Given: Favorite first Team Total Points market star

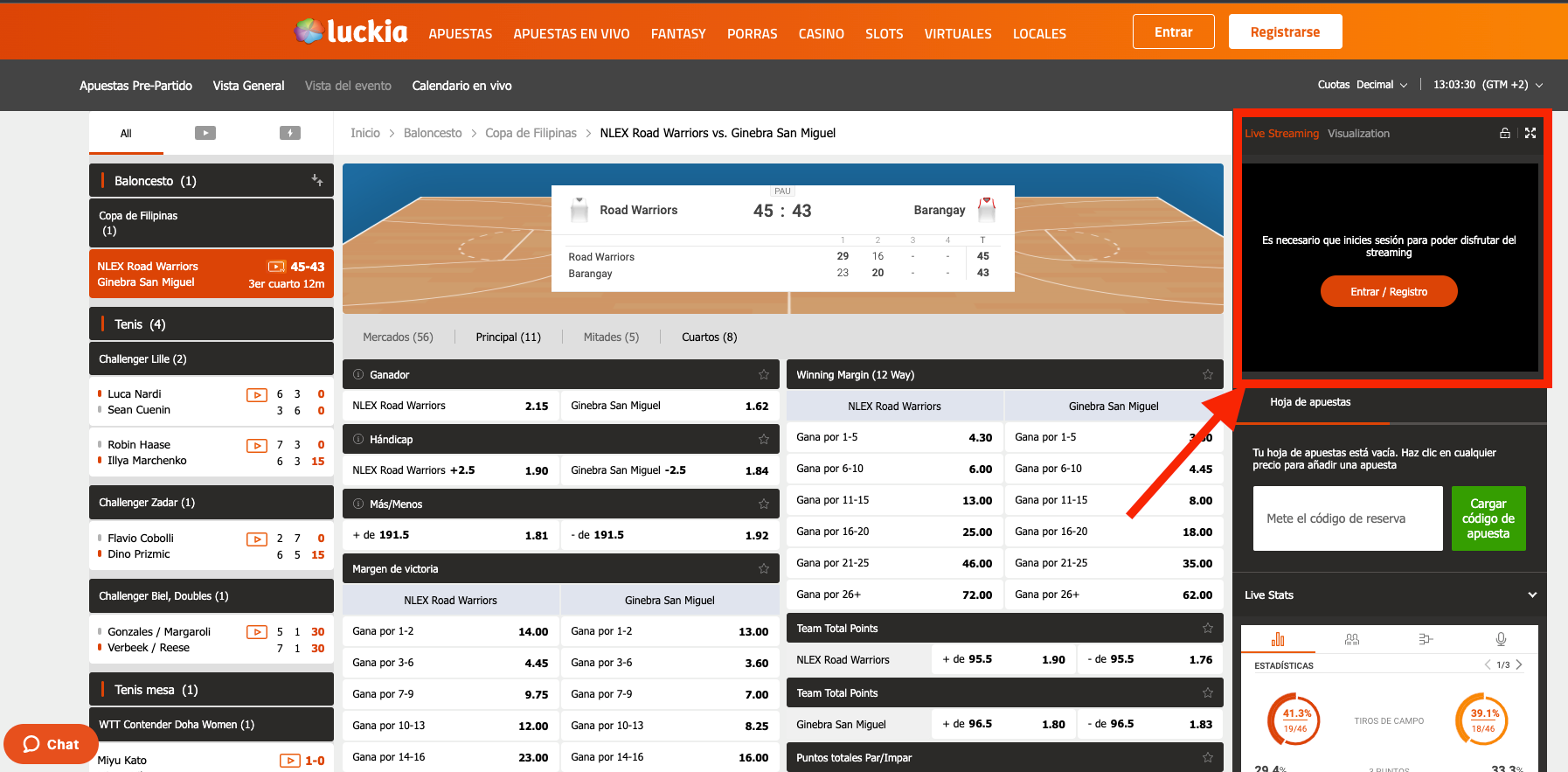Looking at the screenshot, I should point(1208,628).
